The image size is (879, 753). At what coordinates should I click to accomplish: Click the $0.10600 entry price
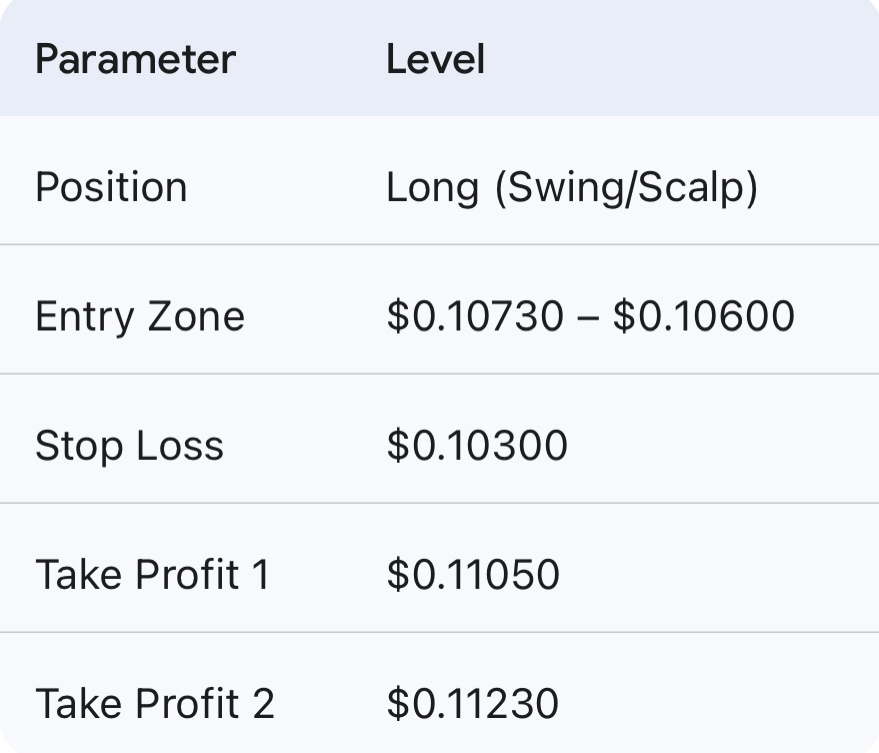(x=703, y=317)
